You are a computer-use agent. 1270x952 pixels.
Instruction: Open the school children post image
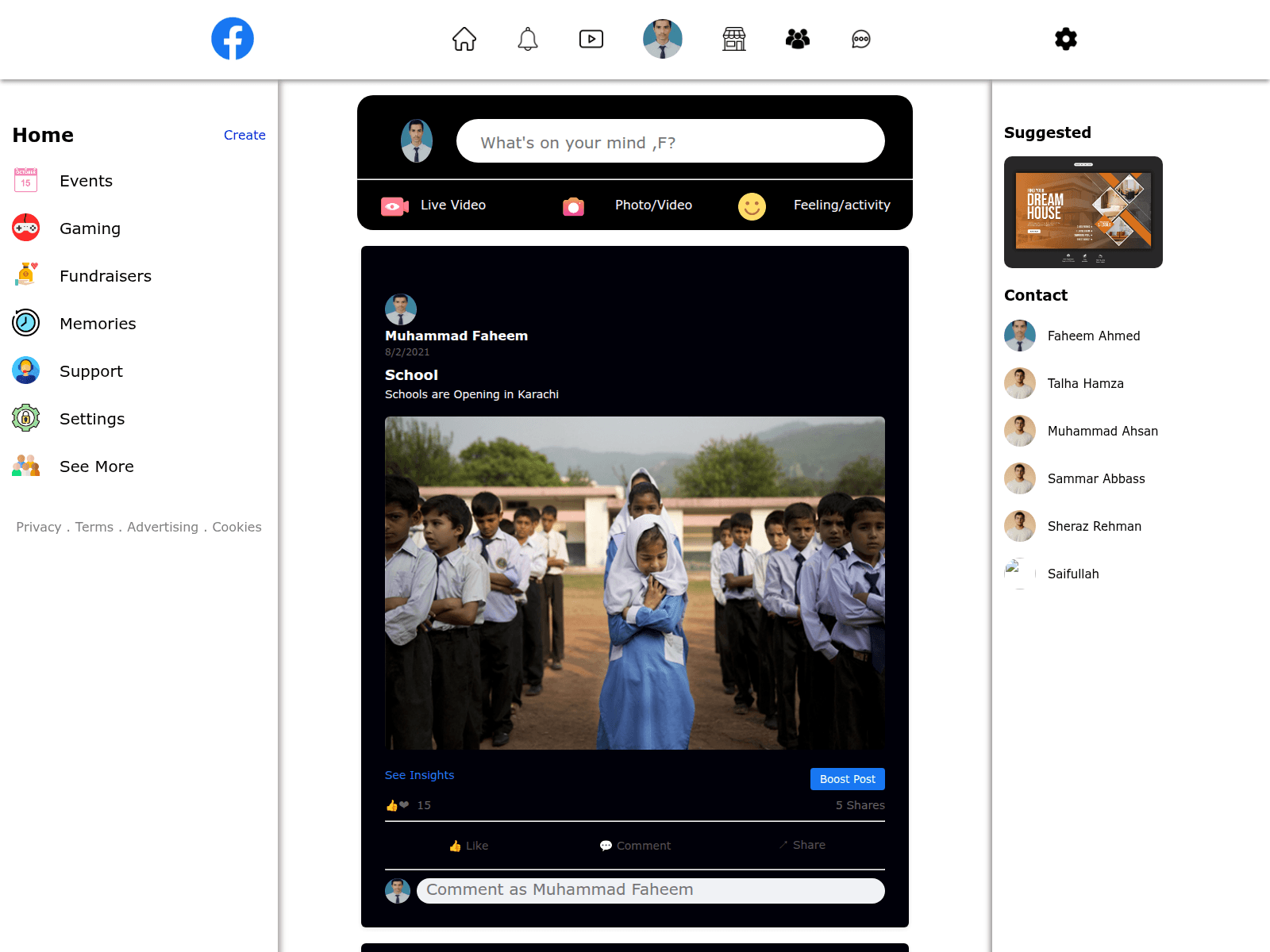click(x=635, y=583)
